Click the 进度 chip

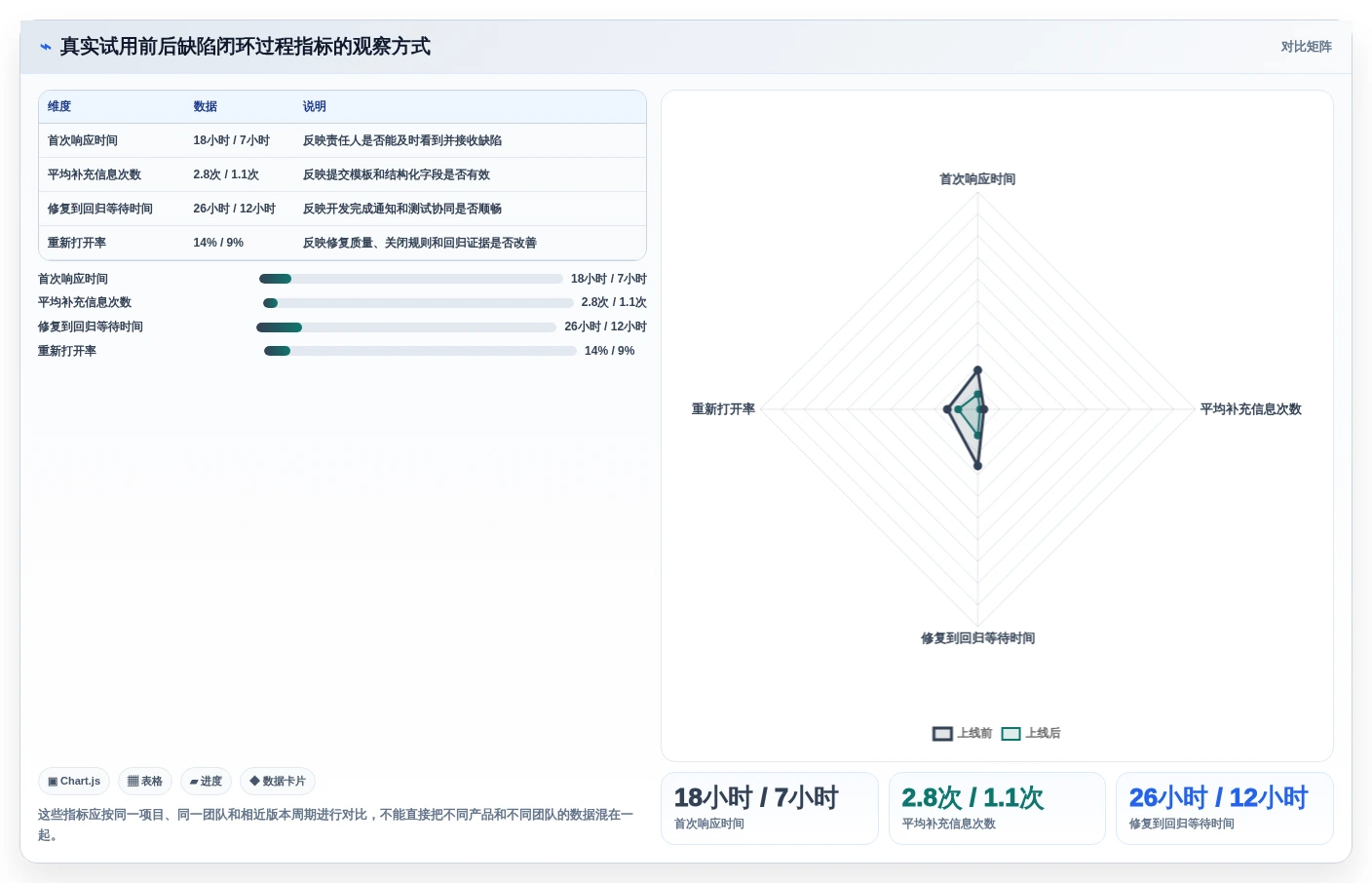(206, 782)
